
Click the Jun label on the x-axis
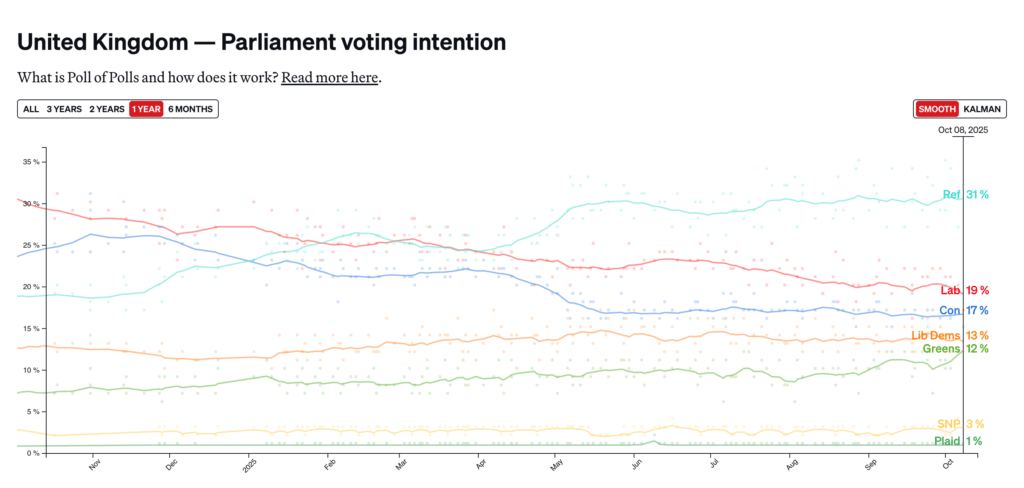click(x=634, y=466)
